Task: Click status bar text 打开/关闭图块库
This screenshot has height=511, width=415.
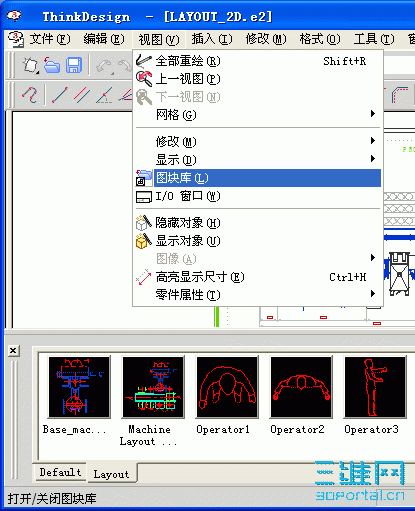Action: click(52, 498)
